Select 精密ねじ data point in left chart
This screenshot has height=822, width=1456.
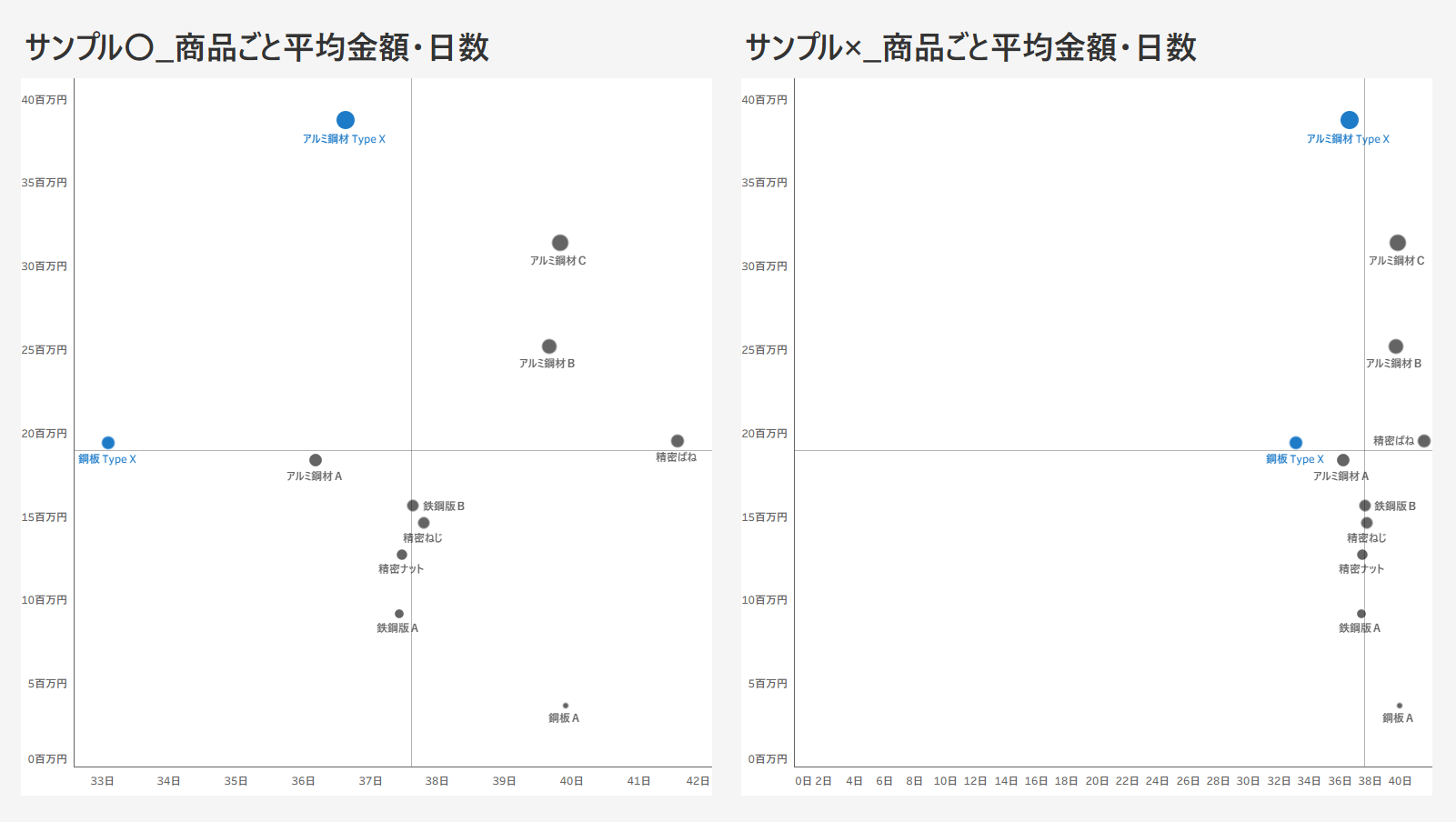pyautogui.click(x=424, y=523)
